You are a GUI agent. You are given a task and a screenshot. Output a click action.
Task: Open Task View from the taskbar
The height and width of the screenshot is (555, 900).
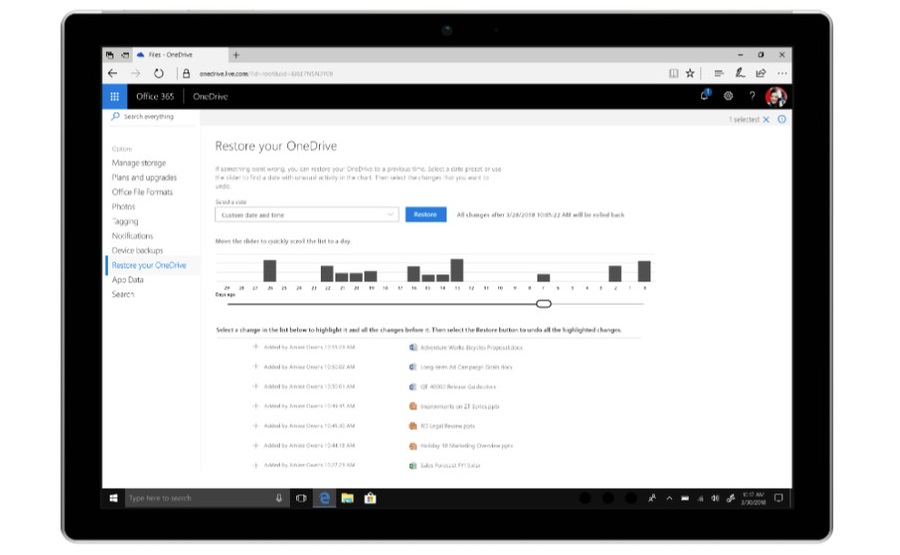[301, 498]
